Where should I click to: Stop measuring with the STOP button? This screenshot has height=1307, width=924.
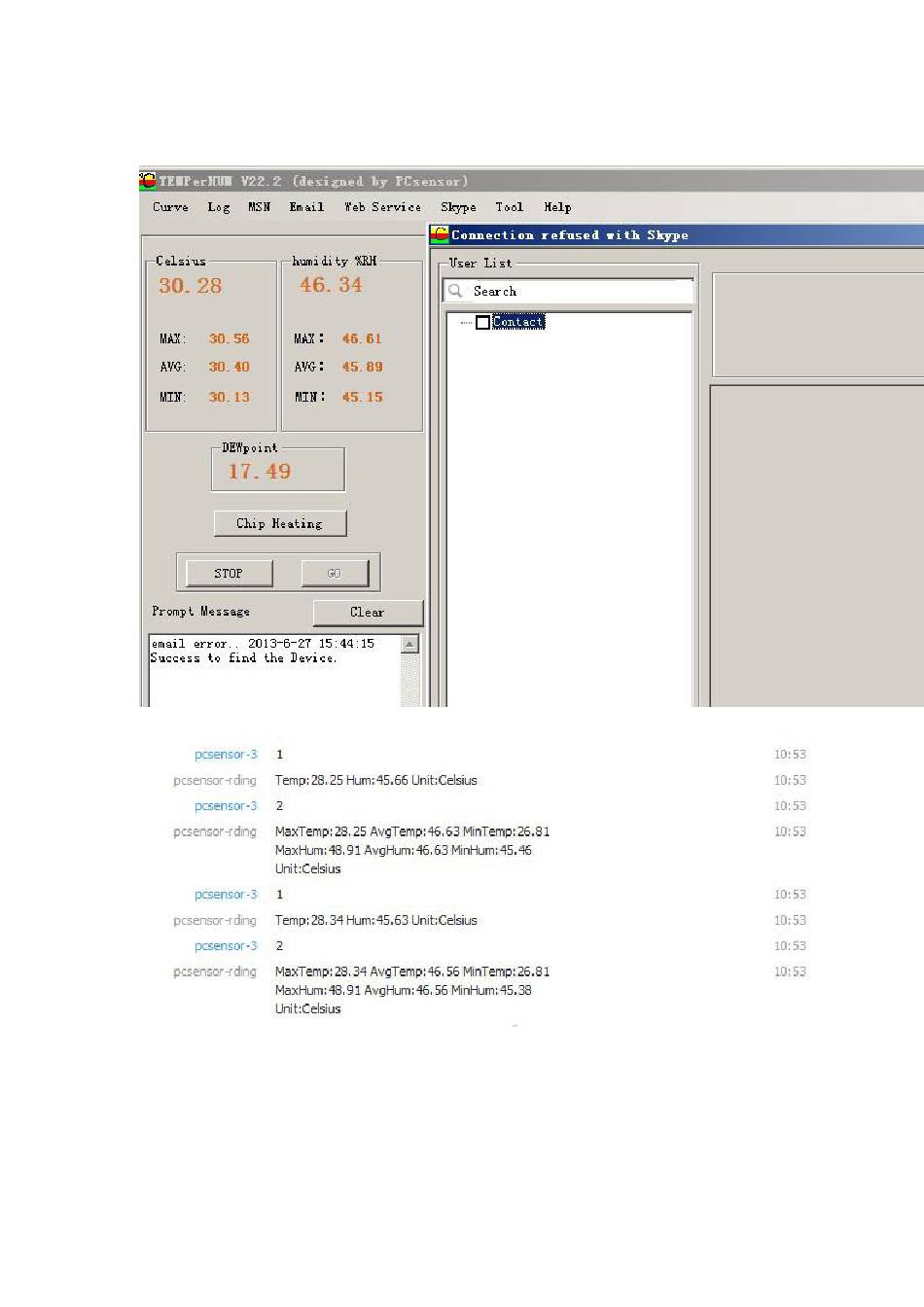click(x=229, y=573)
